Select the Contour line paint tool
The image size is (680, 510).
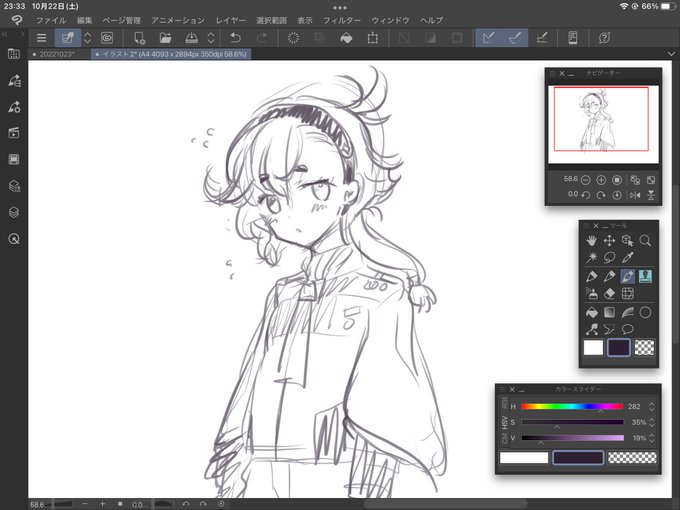627,312
